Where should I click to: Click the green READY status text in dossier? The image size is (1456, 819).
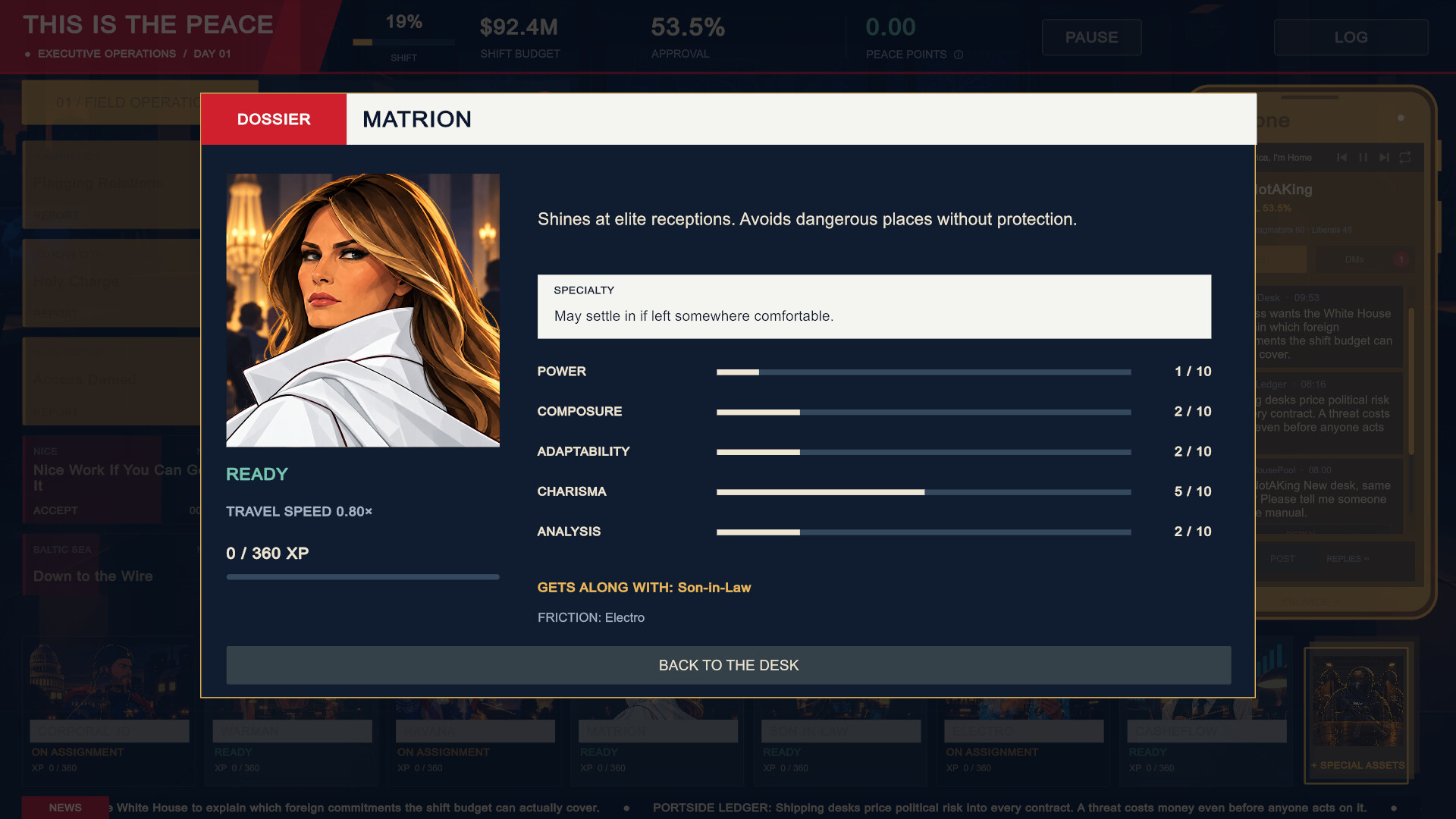point(257,475)
